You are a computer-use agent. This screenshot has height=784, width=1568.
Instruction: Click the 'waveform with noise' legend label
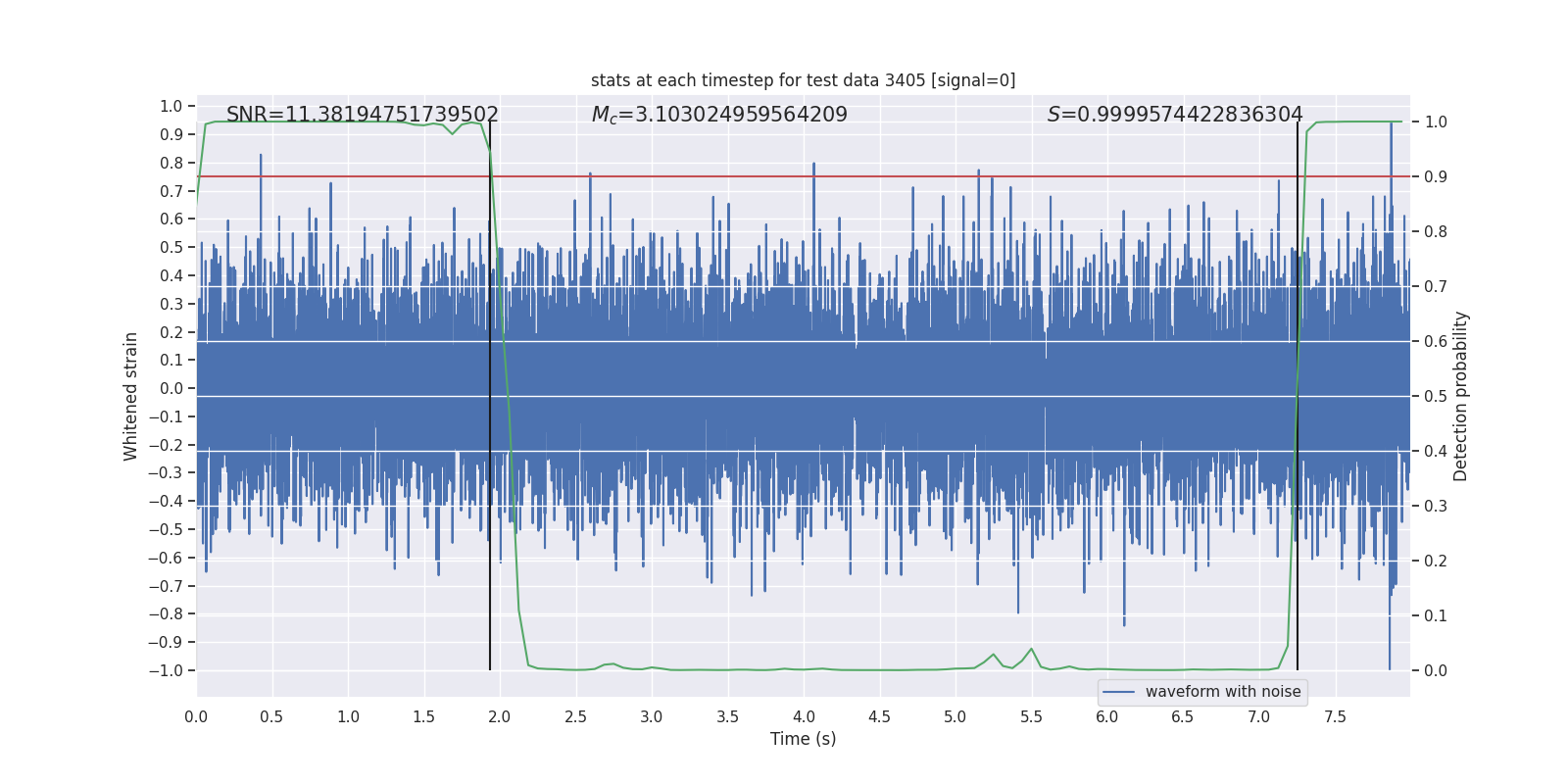pyautogui.click(x=1222, y=692)
